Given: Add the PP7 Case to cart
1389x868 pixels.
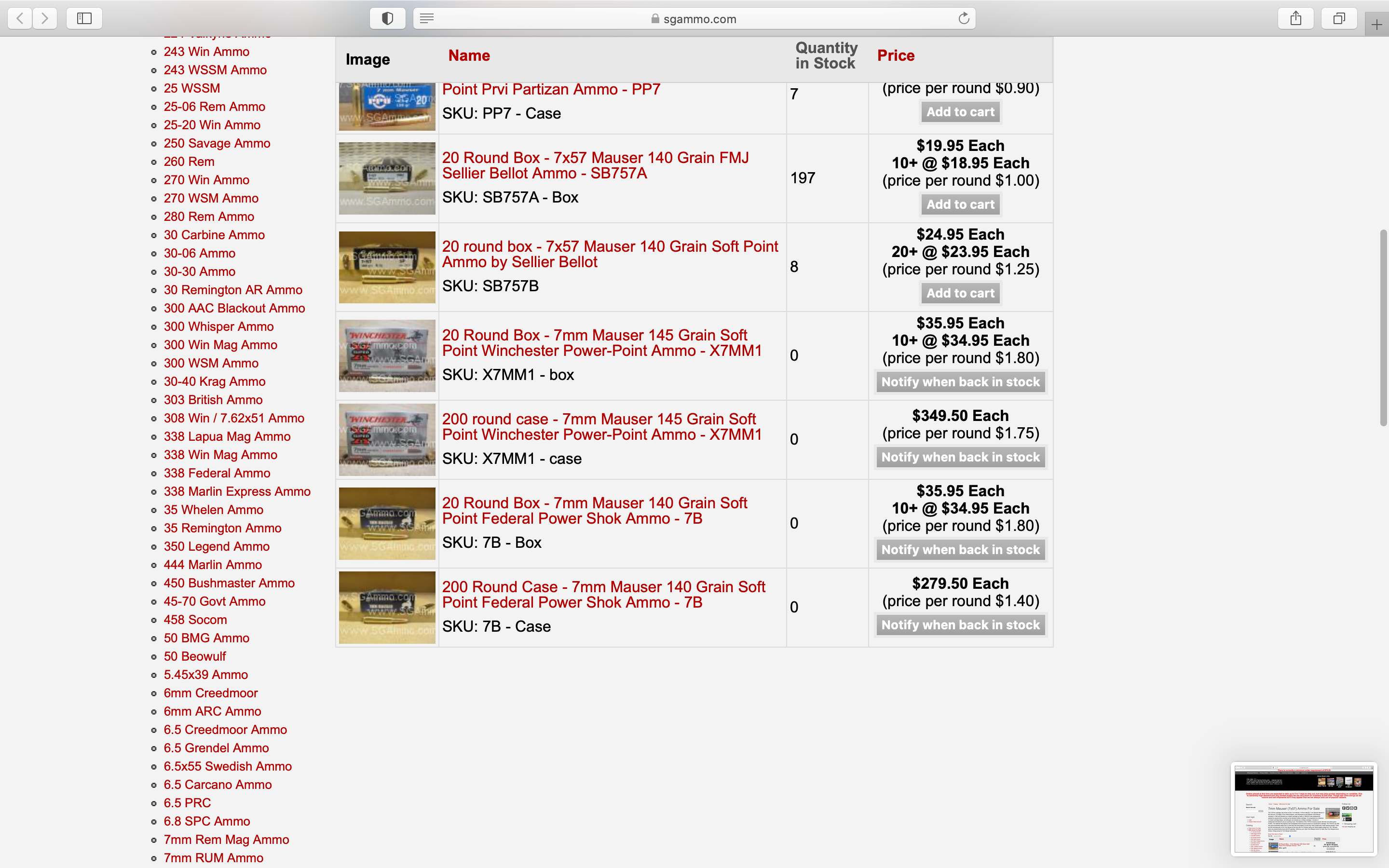Looking at the screenshot, I should click(x=960, y=112).
